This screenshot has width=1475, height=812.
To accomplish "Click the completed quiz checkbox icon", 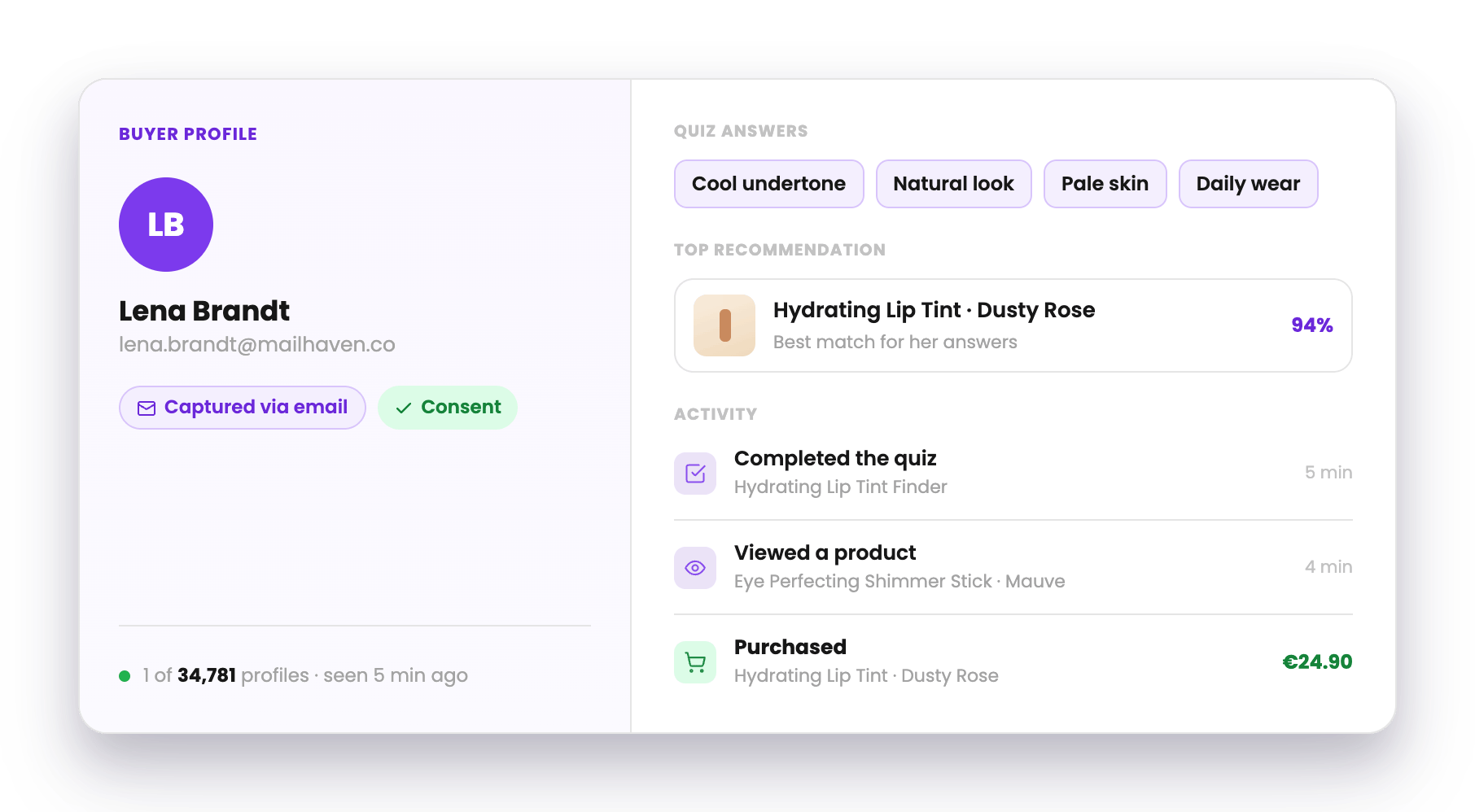I will [x=695, y=474].
